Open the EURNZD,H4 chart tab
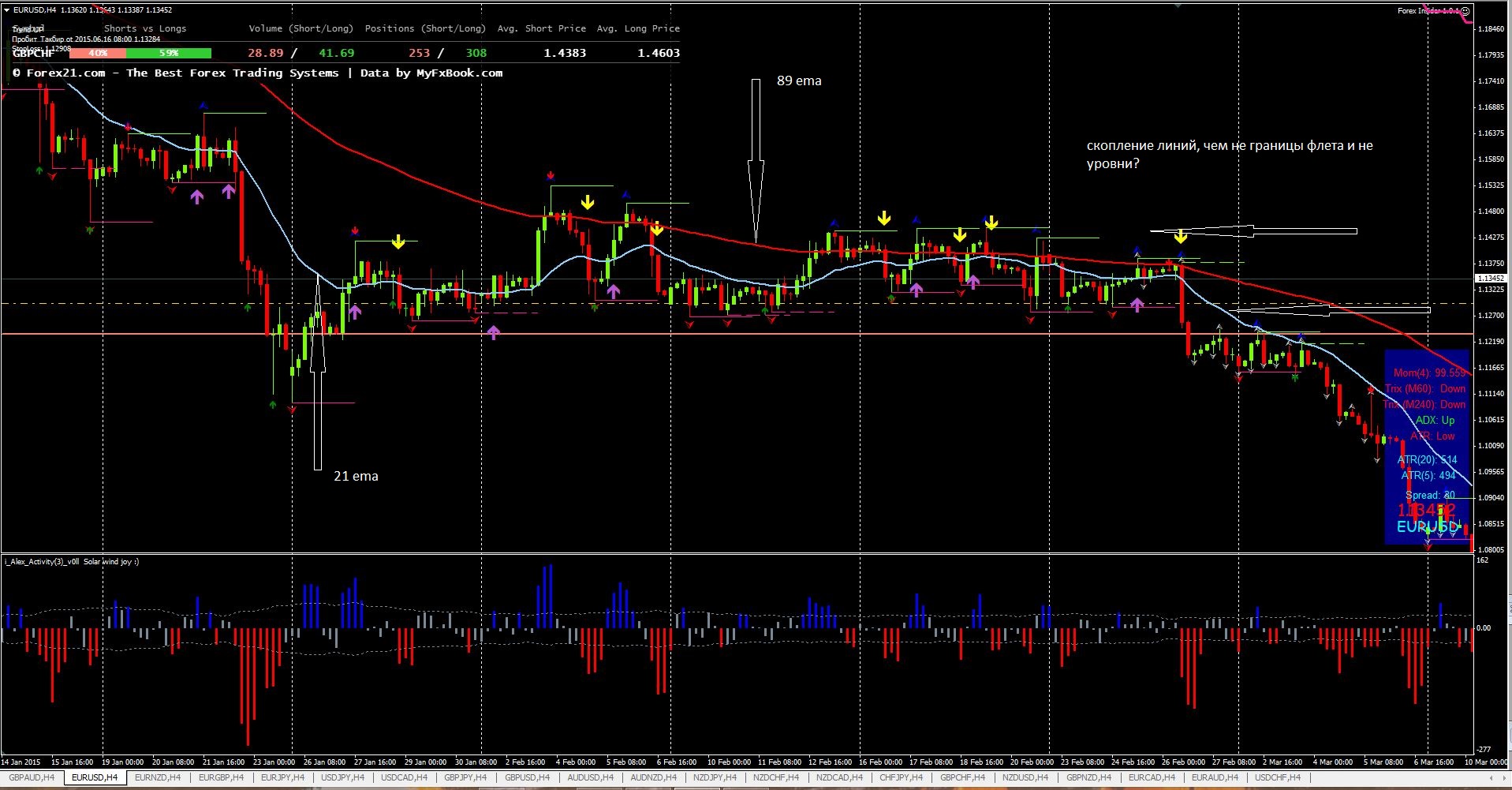Viewport: 1512px width, 790px height. [158, 778]
